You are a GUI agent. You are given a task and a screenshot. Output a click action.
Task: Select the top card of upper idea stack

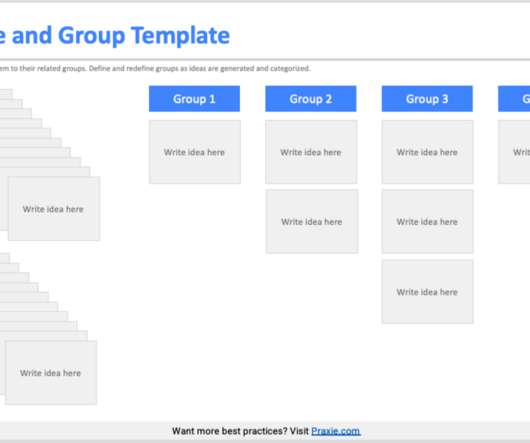[x=54, y=208]
